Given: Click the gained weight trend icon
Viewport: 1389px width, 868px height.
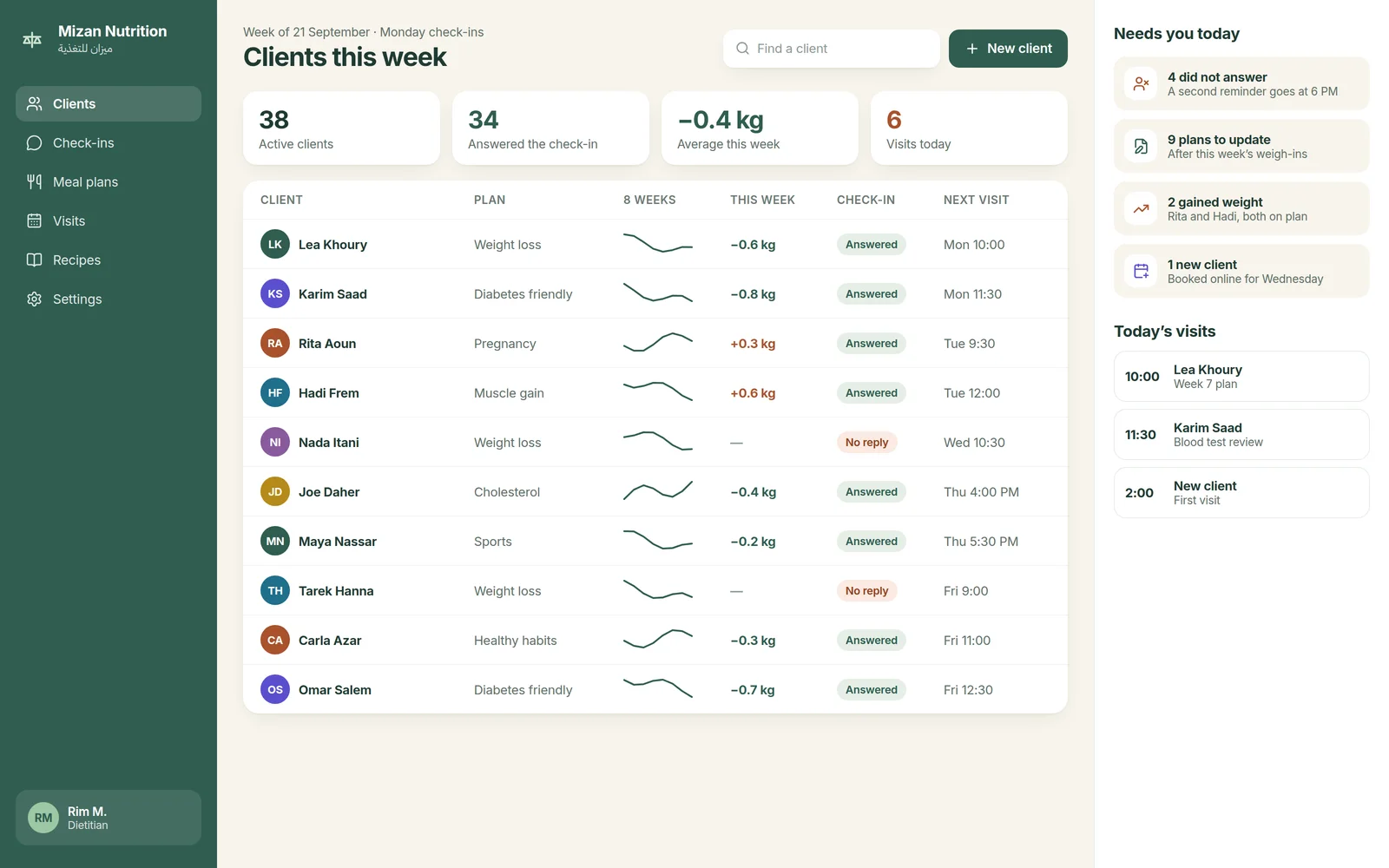Looking at the screenshot, I should click(1141, 209).
